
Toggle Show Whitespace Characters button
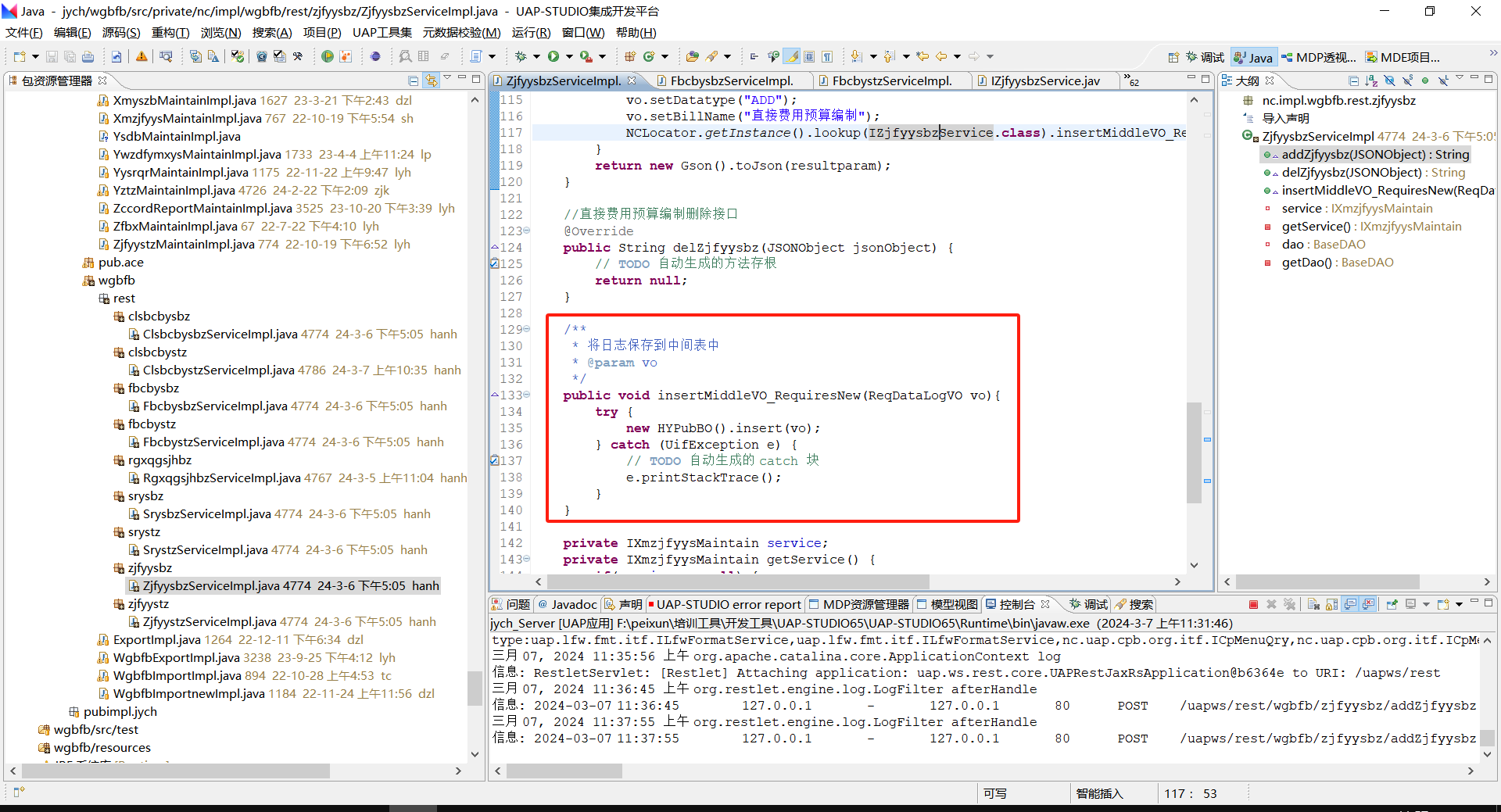coord(827,56)
